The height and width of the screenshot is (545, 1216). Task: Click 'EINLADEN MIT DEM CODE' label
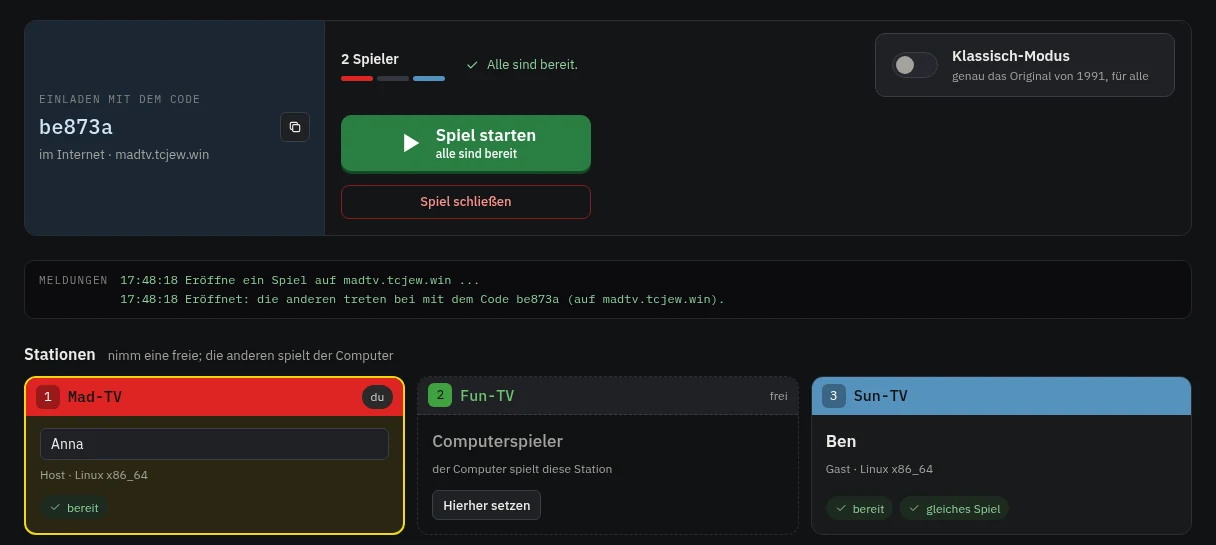click(x=120, y=100)
